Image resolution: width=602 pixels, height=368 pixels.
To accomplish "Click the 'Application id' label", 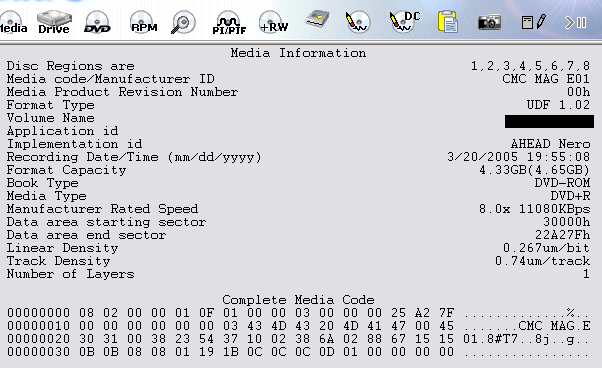I will point(63,131).
